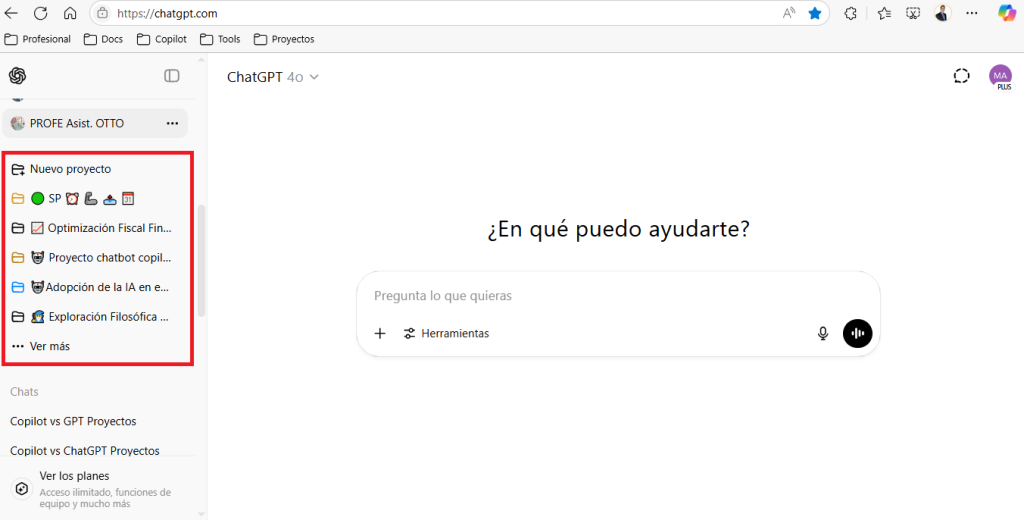
Task: Click the plus icon to attach files
Action: 380,333
